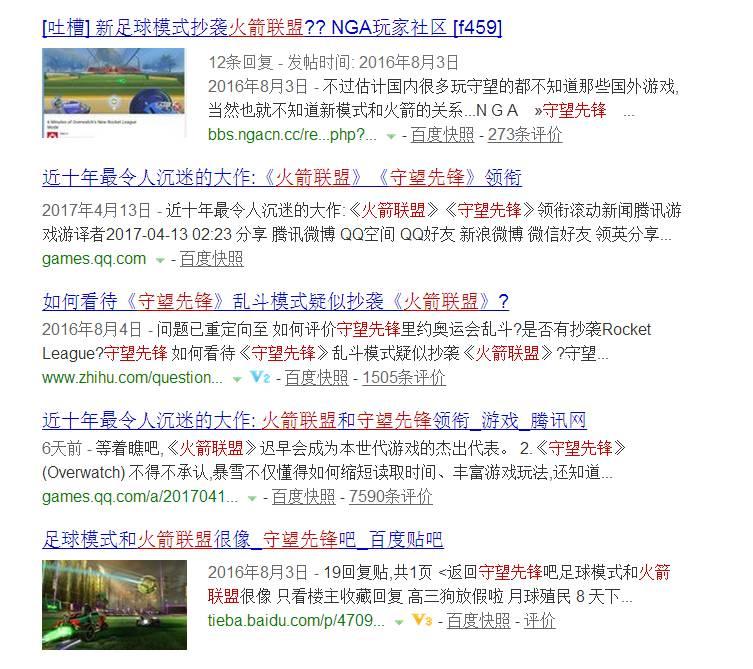Image resolution: width=753 pixels, height=669 pixels.
Task: Expand dropdown arrow next to games.qq.com URL
Action: [160, 261]
